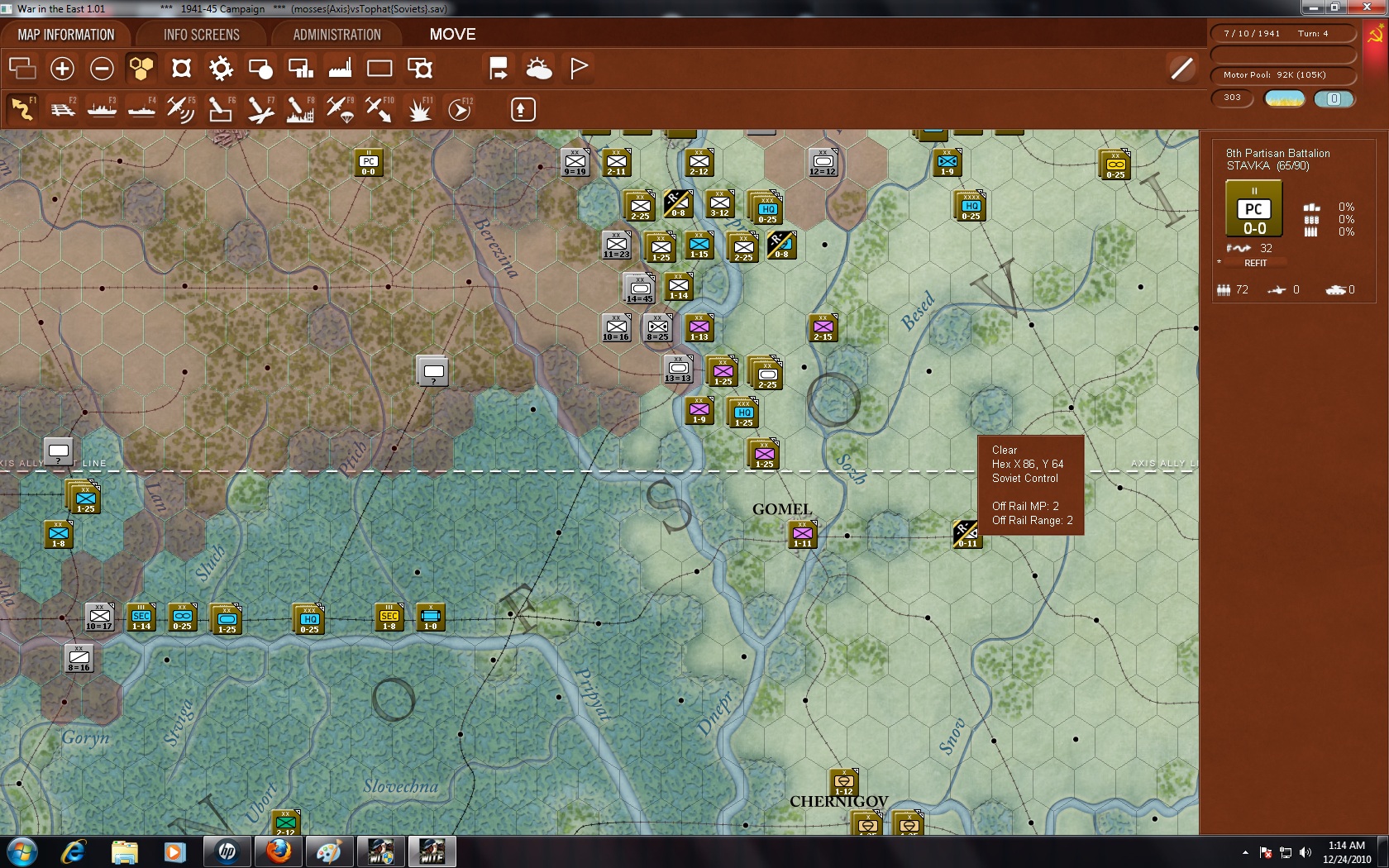The image size is (1389, 868).
Task: Zoom out the map with minus icon
Action: [x=102, y=68]
